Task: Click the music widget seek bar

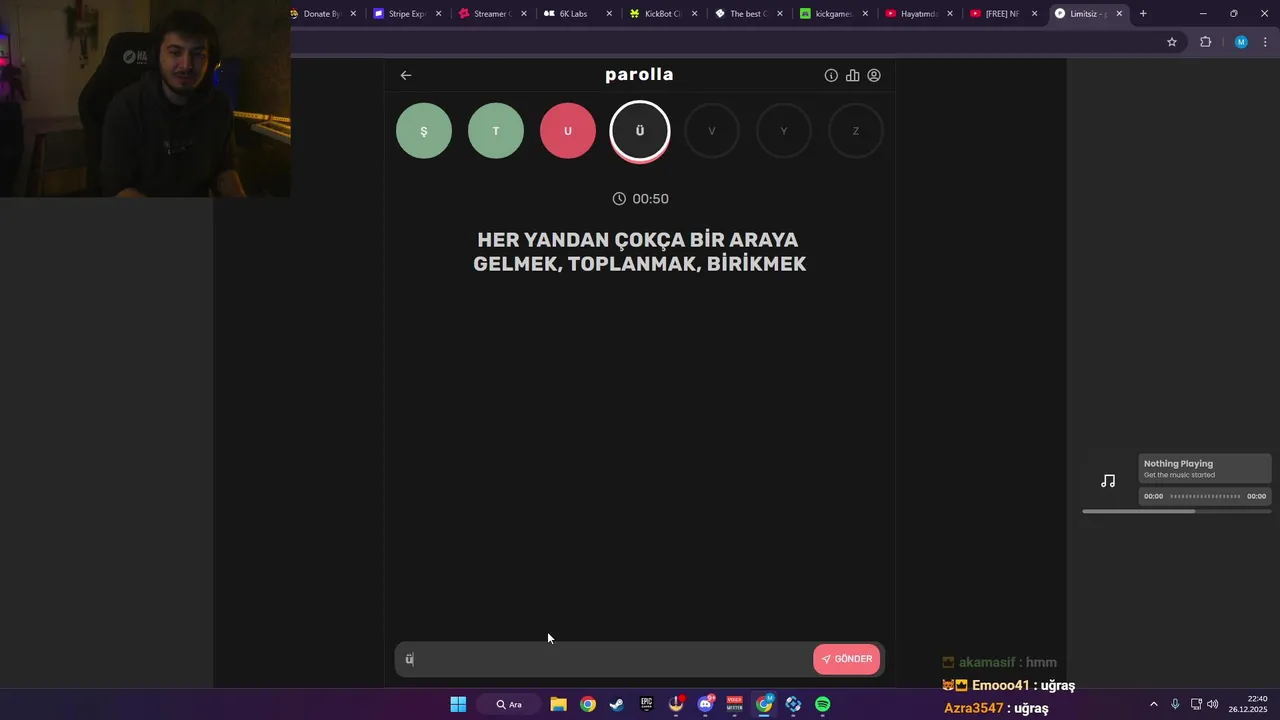Action: pos(1205,496)
